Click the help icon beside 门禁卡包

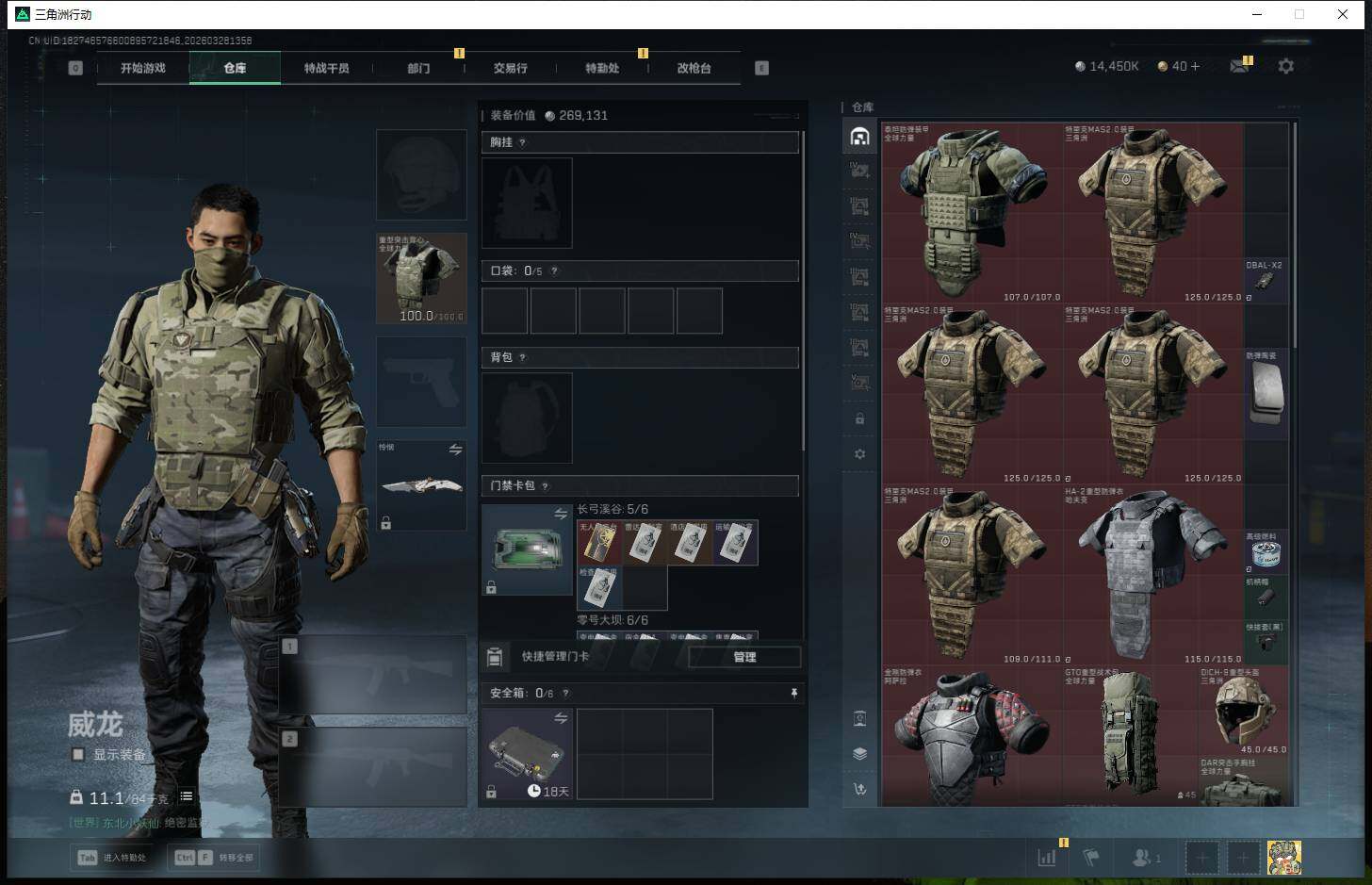point(545,486)
